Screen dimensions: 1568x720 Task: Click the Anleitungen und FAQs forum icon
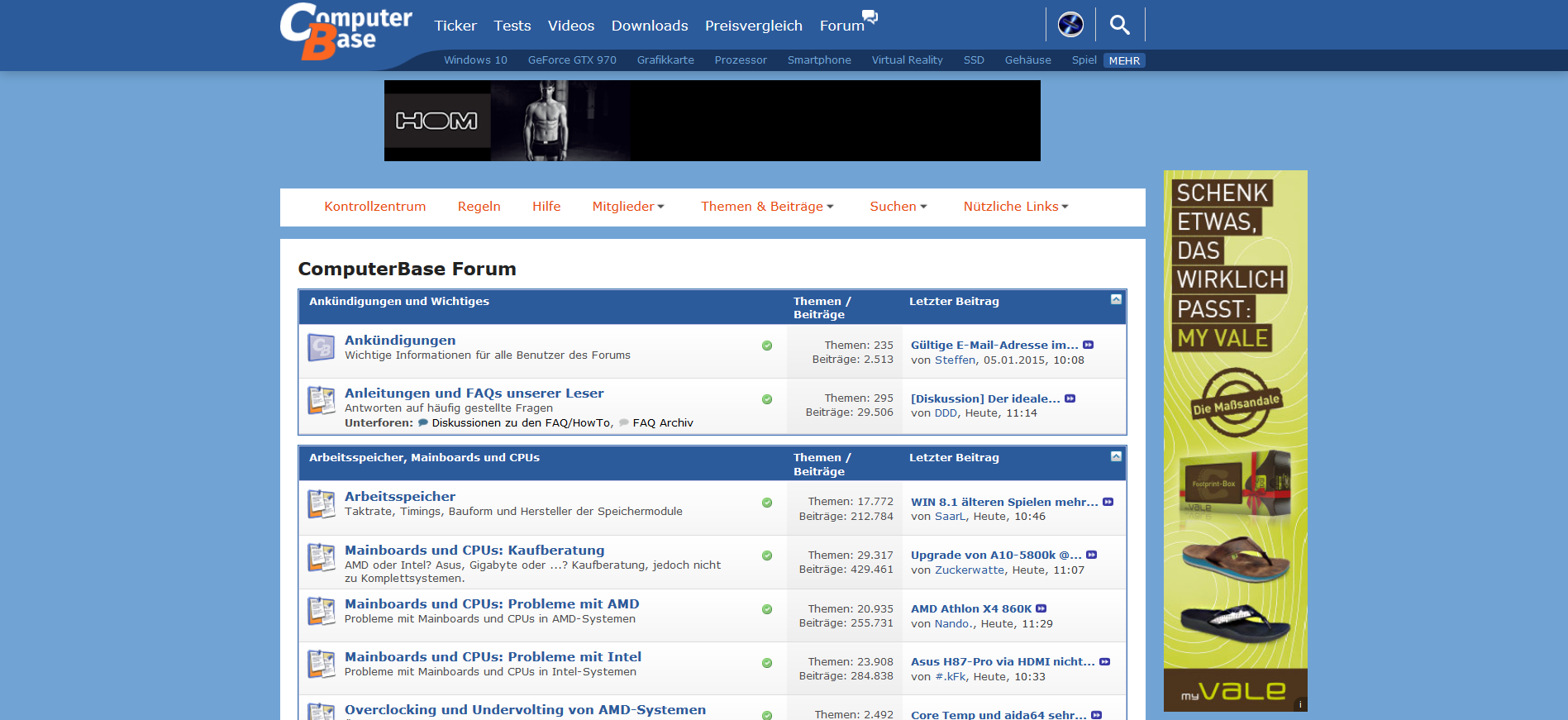coord(321,400)
